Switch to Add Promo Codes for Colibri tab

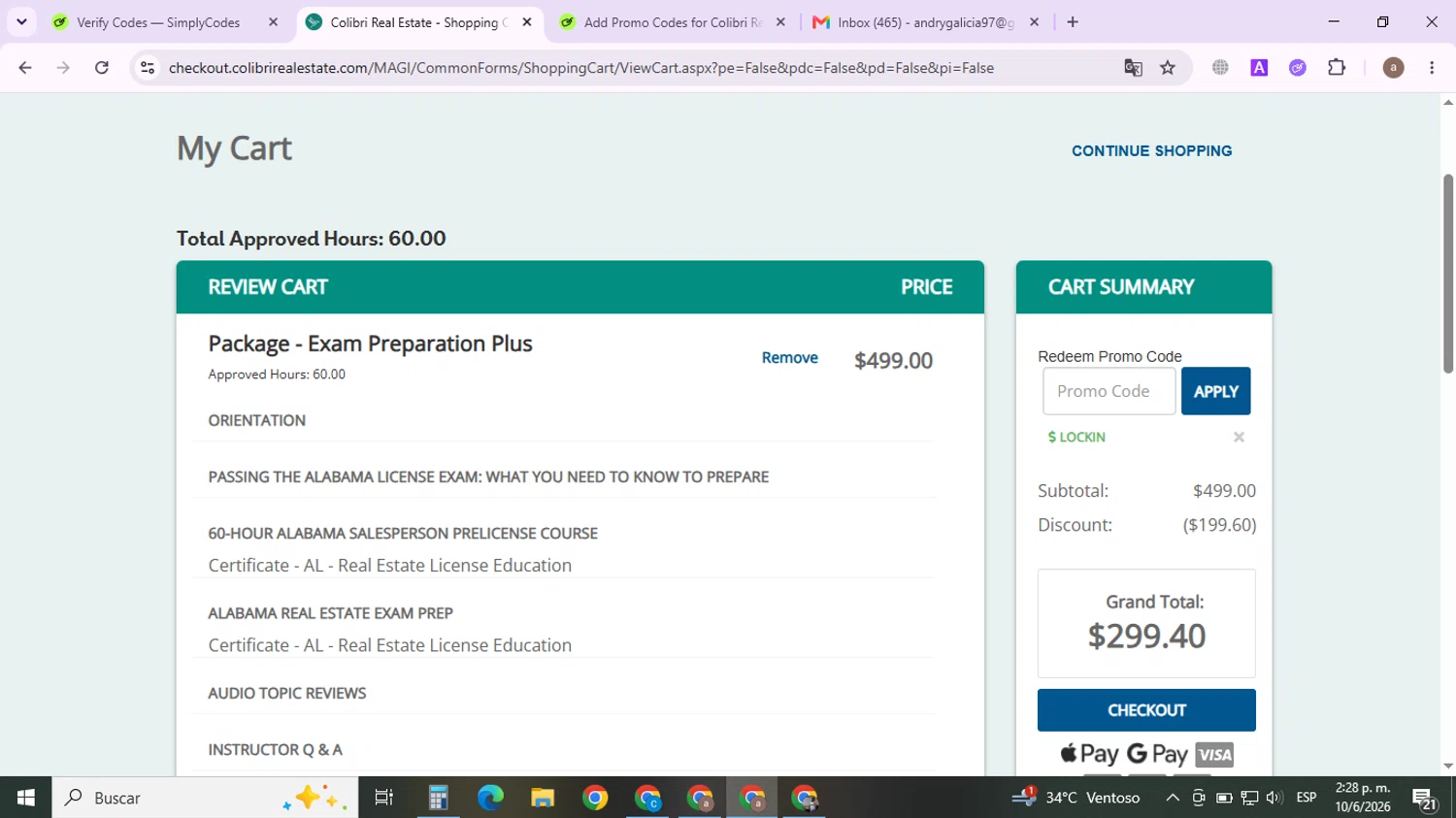(x=673, y=22)
